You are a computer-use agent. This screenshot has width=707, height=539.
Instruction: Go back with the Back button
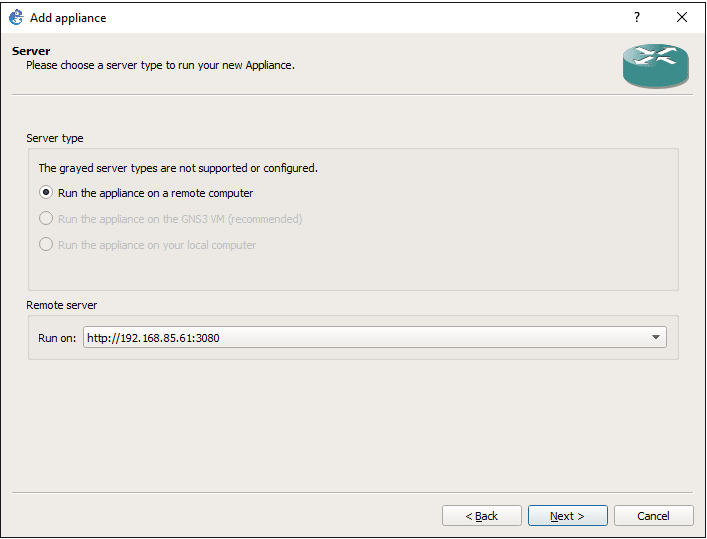[x=482, y=516]
